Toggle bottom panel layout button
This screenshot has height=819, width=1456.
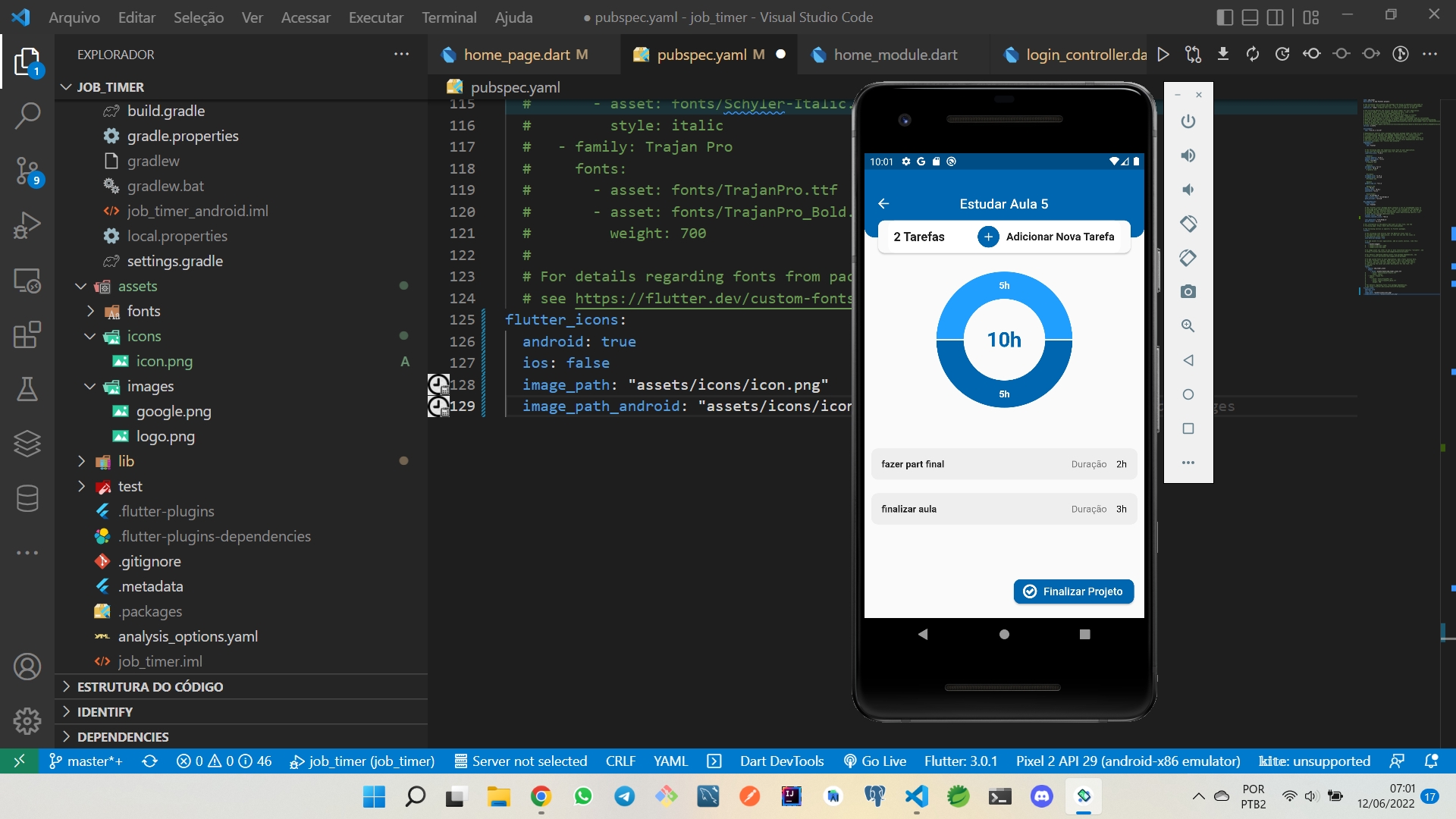[1250, 17]
